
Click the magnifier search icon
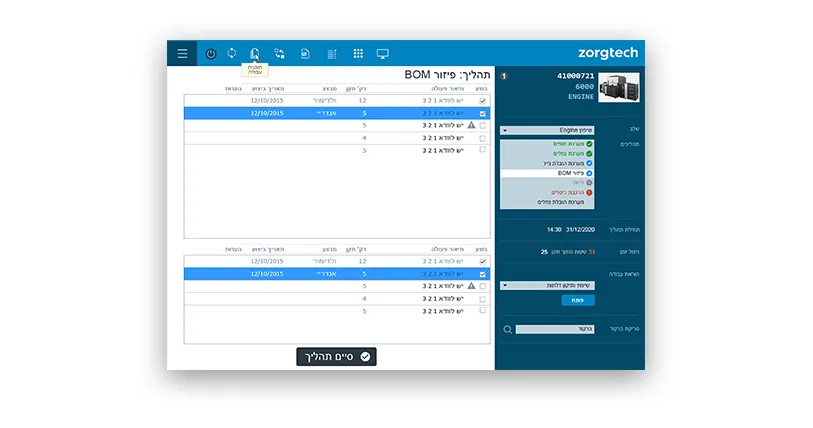pos(508,329)
